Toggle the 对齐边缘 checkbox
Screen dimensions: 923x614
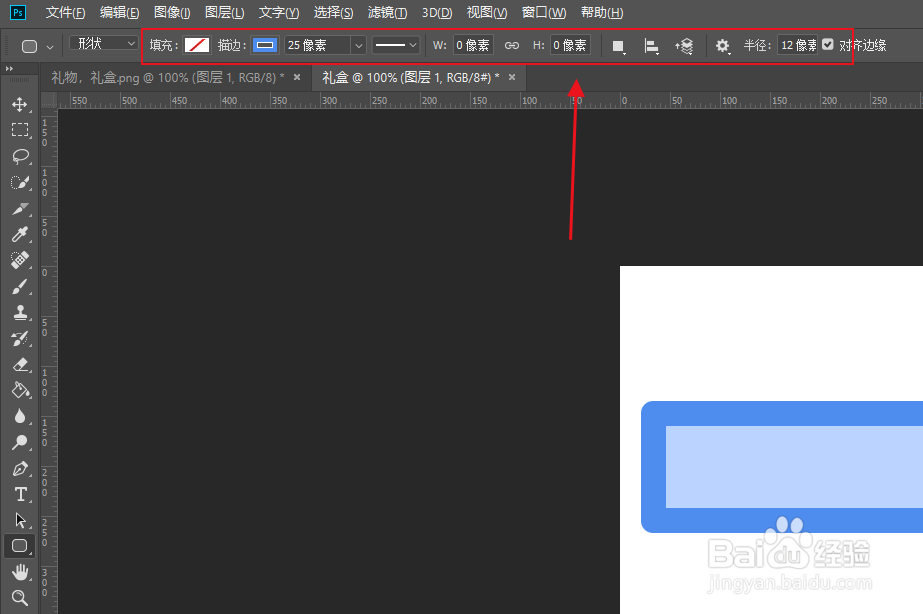tap(828, 45)
